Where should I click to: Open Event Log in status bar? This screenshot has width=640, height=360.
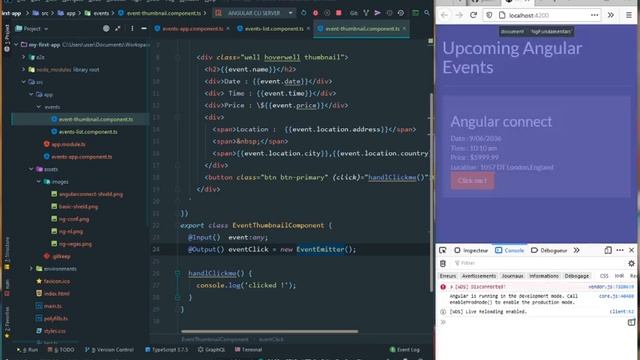tap(404, 350)
